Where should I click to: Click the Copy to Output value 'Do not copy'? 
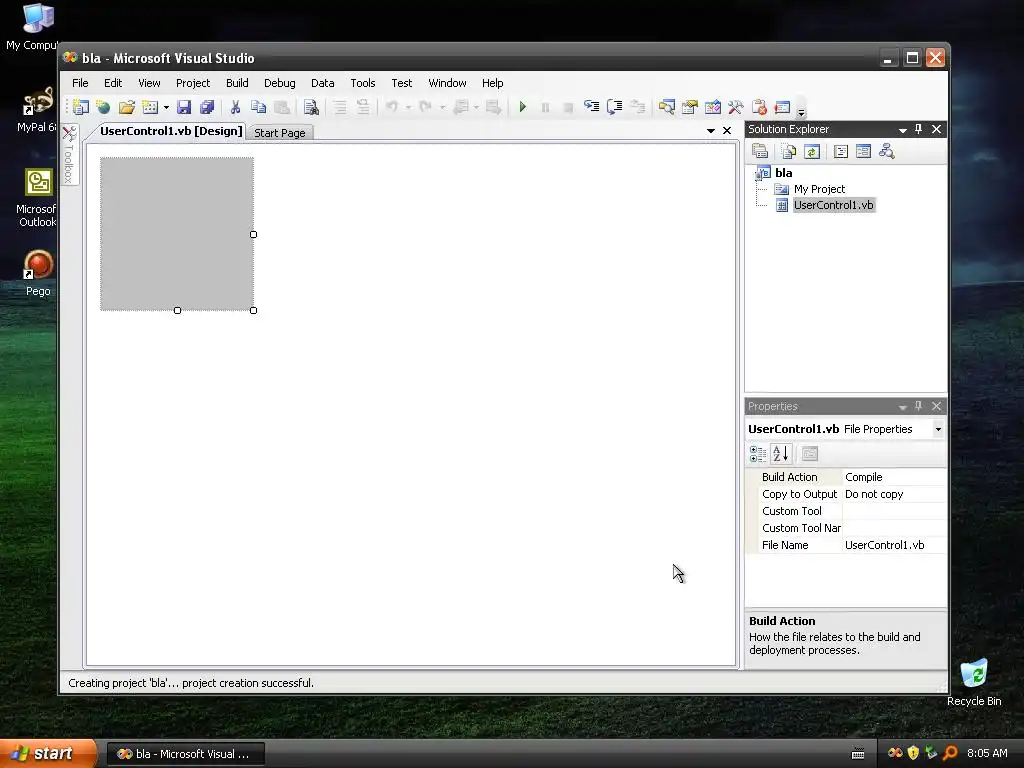coord(874,494)
